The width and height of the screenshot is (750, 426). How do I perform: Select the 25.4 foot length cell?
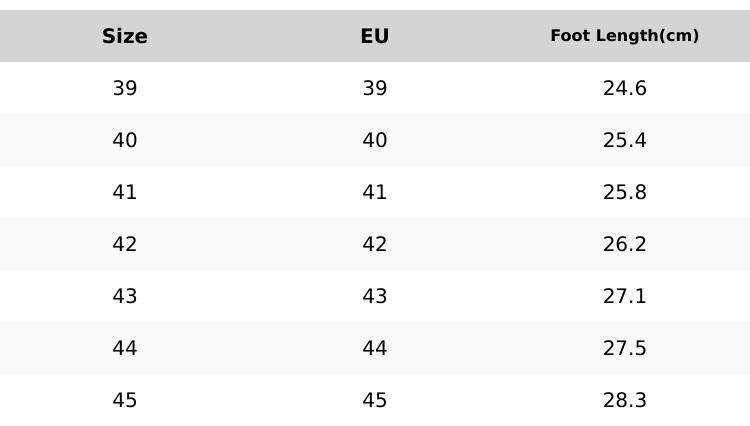point(625,140)
